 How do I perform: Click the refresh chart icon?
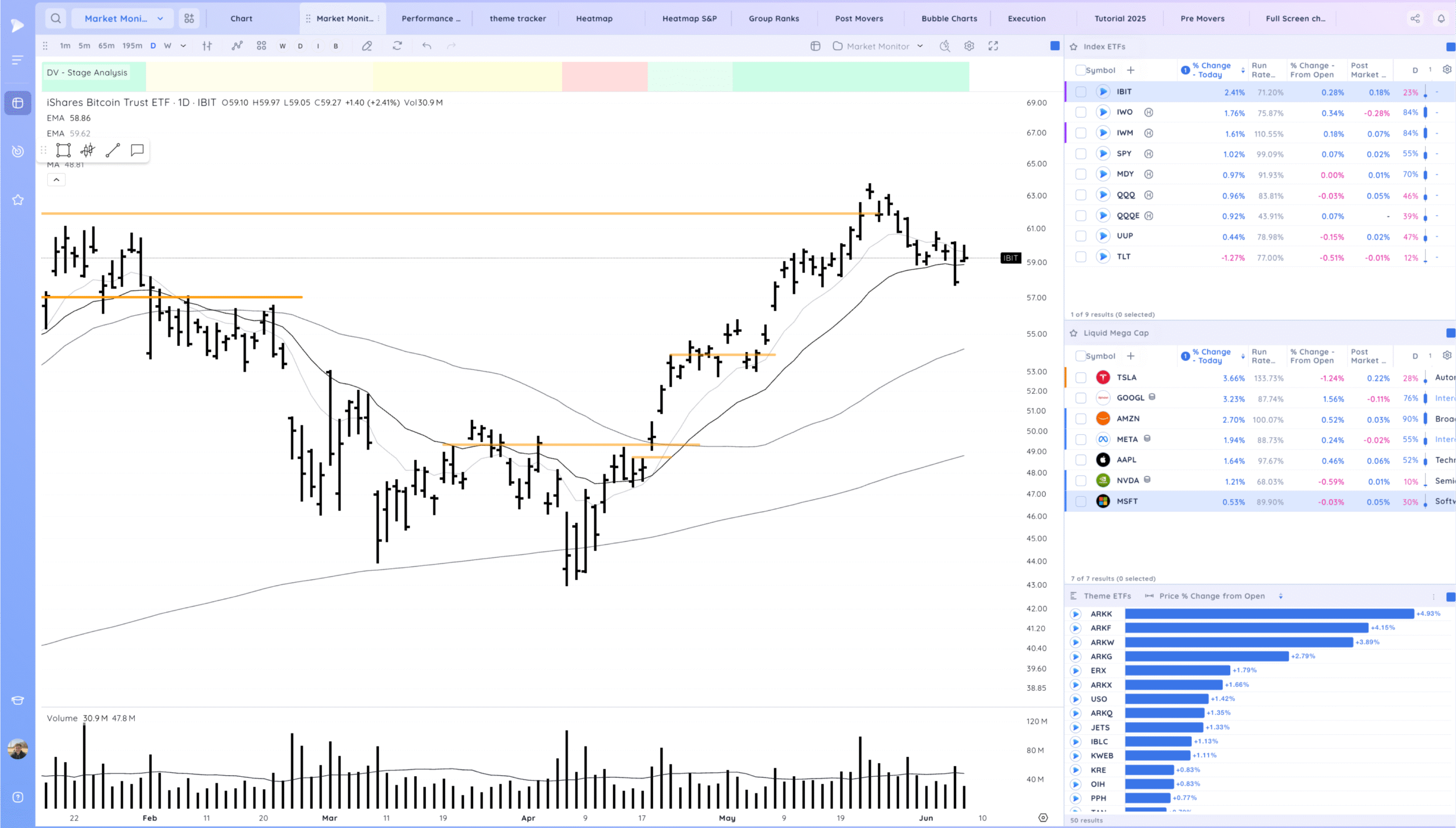pos(397,46)
